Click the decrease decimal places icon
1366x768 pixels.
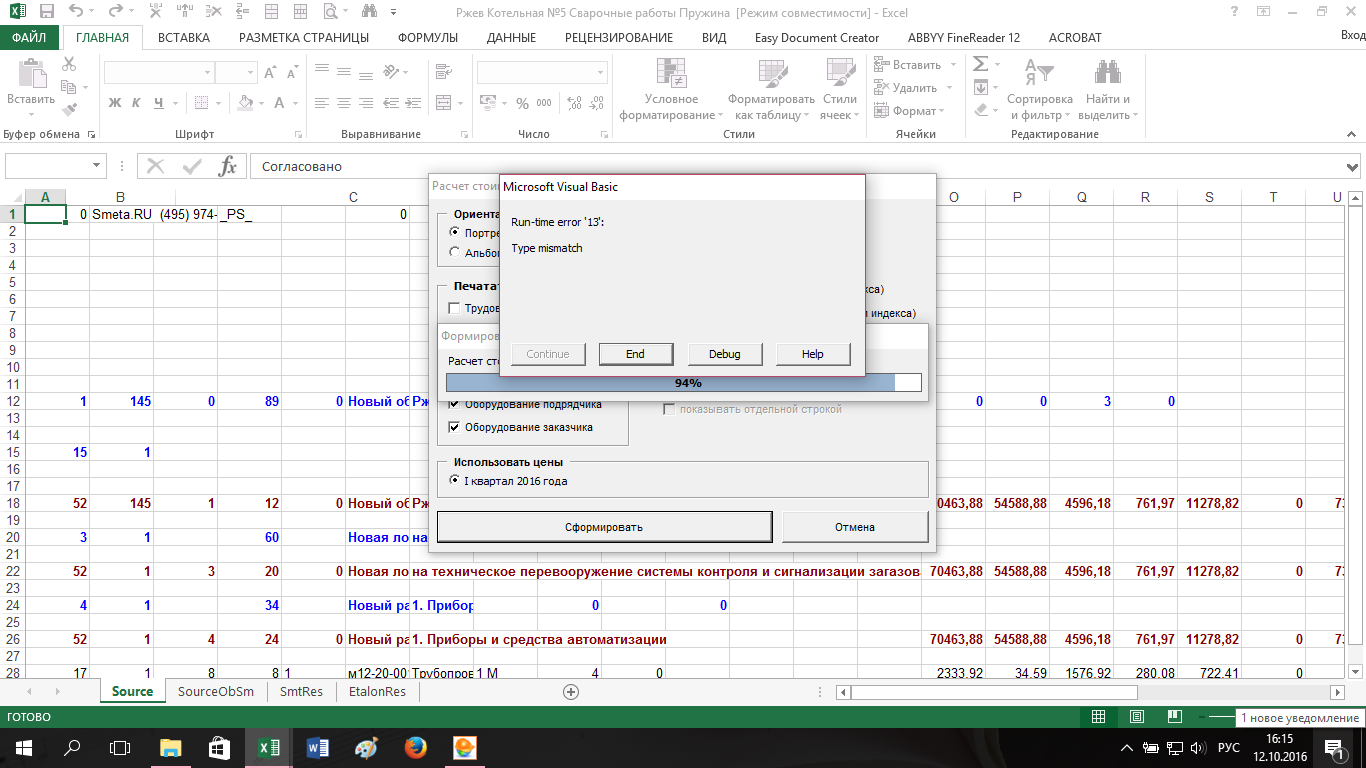[598, 103]
